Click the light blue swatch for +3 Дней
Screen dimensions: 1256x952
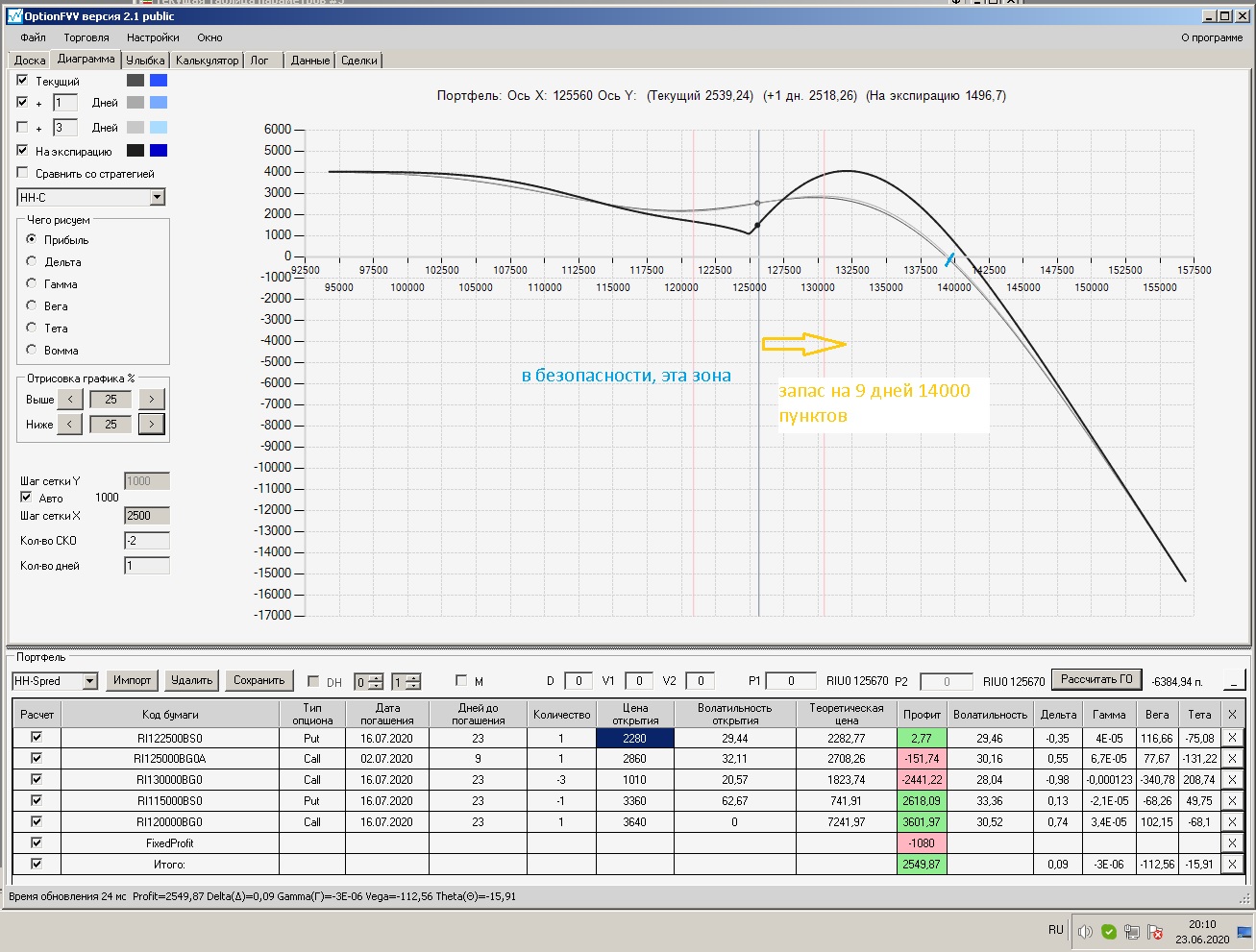(x=159, y=127)
